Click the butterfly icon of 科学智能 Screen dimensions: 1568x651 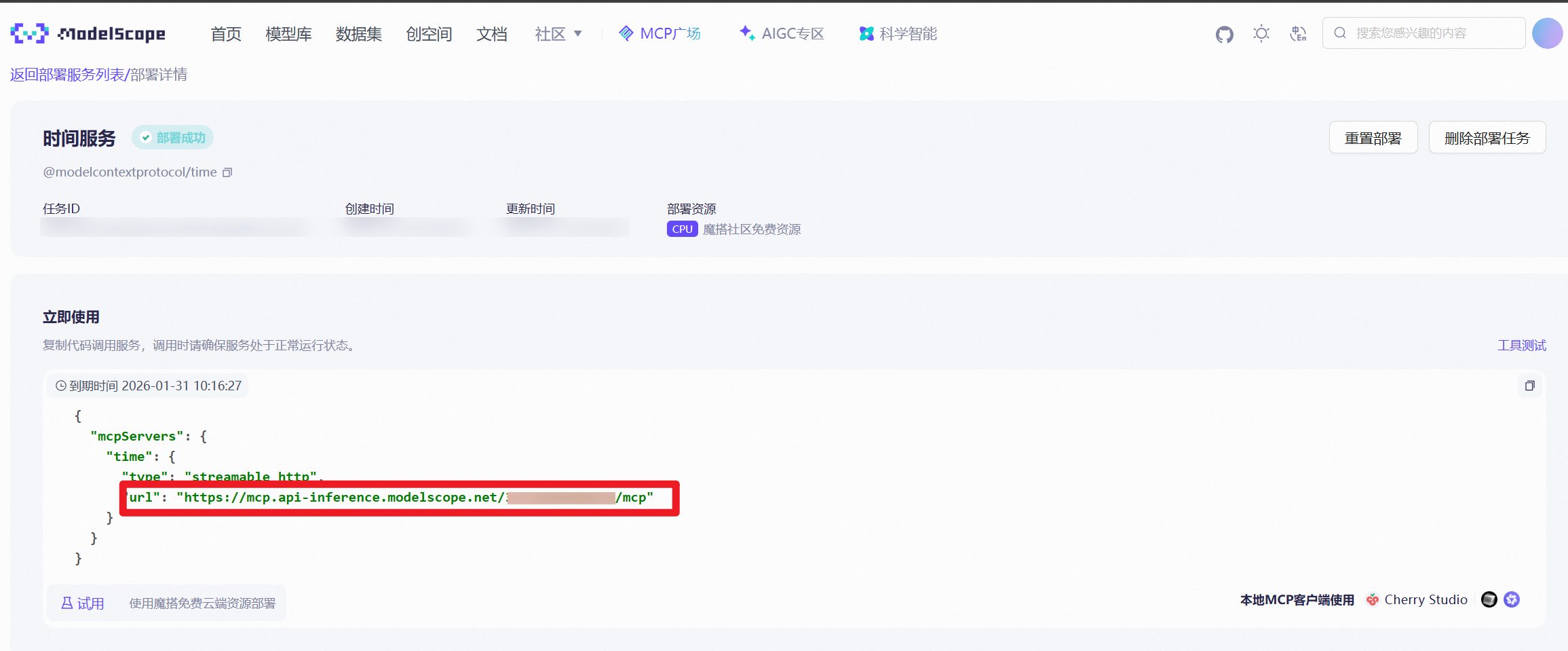(x=866, y=33)
